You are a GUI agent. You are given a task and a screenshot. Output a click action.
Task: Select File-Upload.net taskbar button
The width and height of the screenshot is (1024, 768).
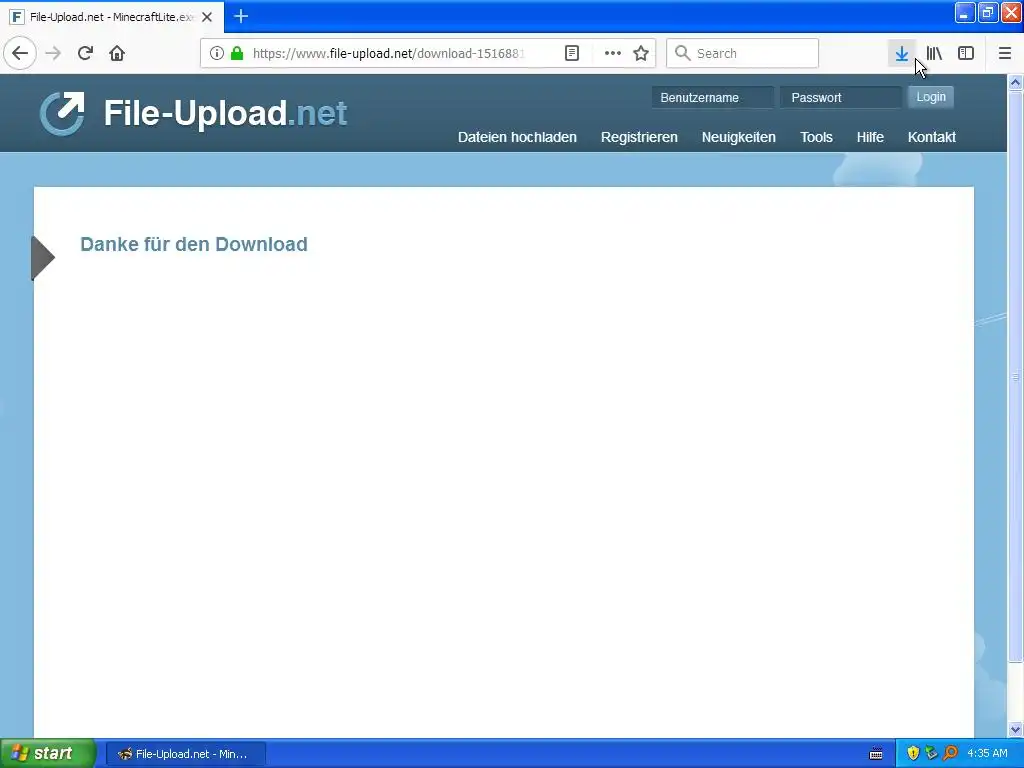click(x=186, y=754)
